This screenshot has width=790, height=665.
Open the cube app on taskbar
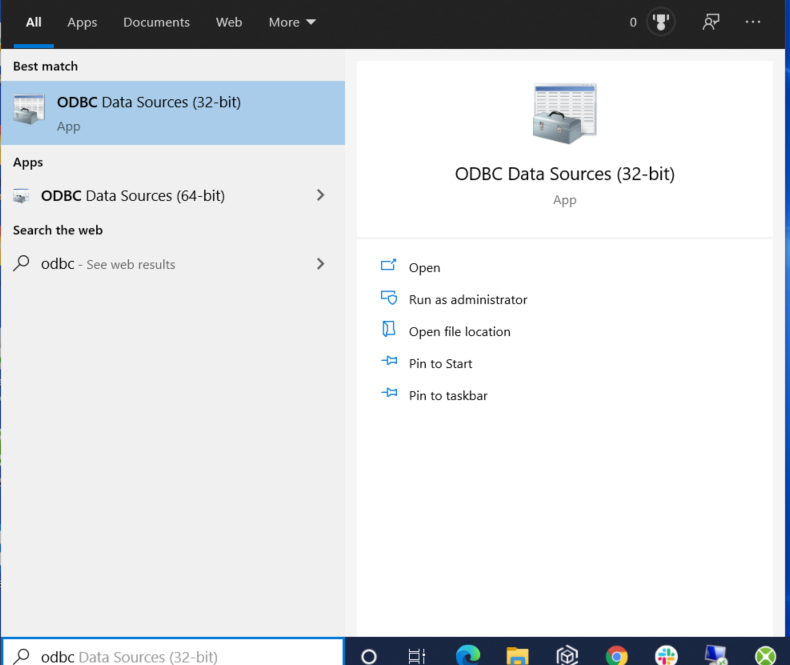pos(567,656)
